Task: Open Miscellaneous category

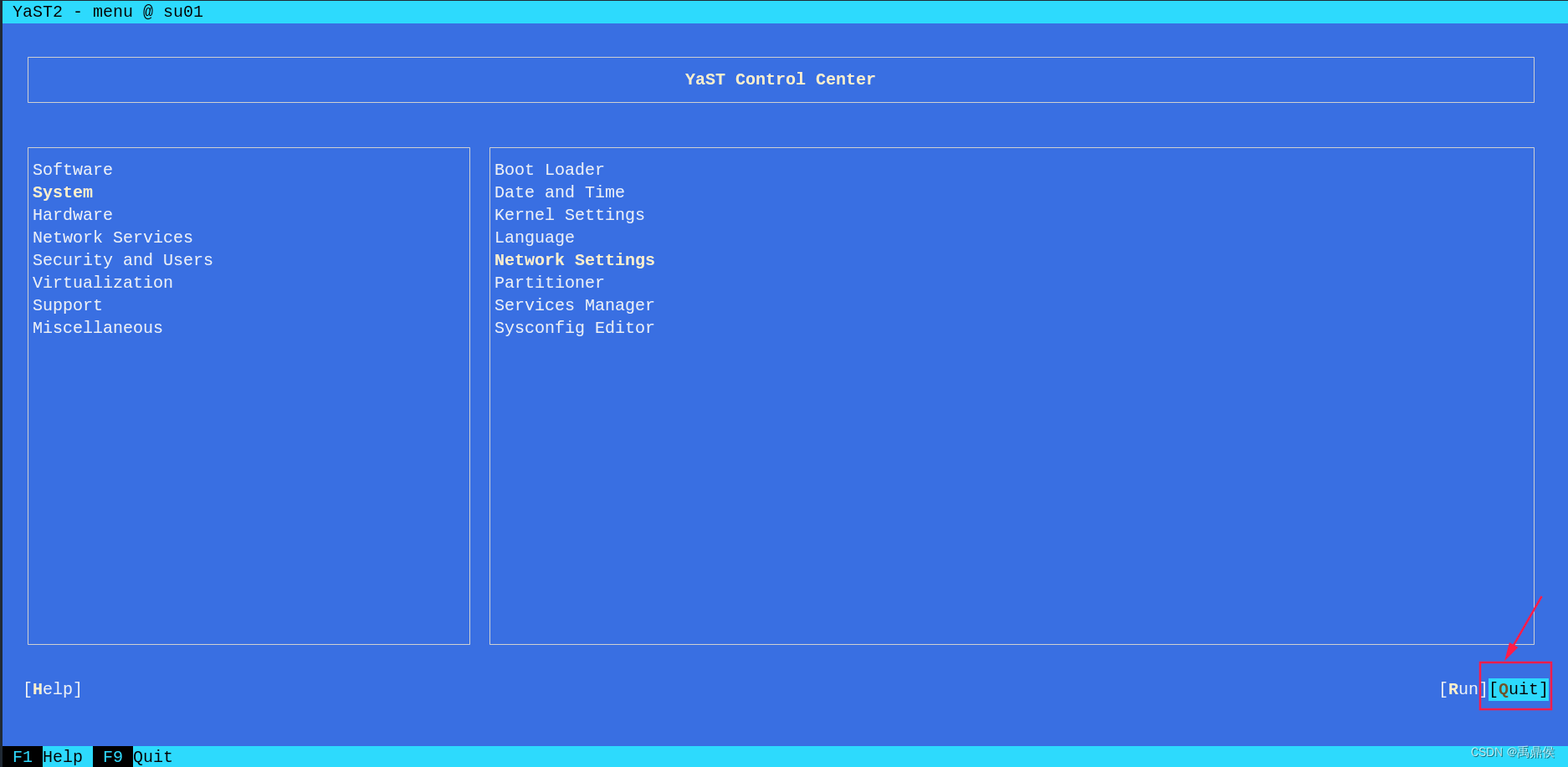Action: tap(98, 328)
